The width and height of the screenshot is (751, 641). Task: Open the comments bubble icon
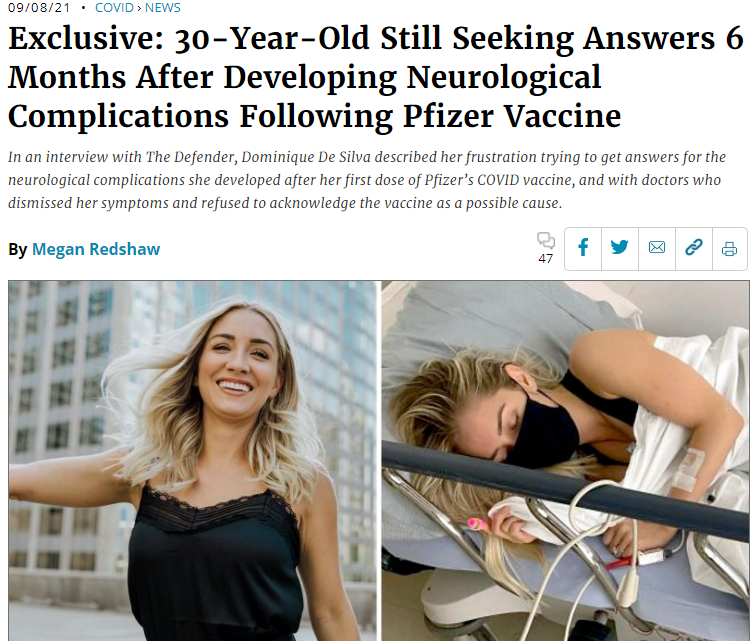coord(546,240)
